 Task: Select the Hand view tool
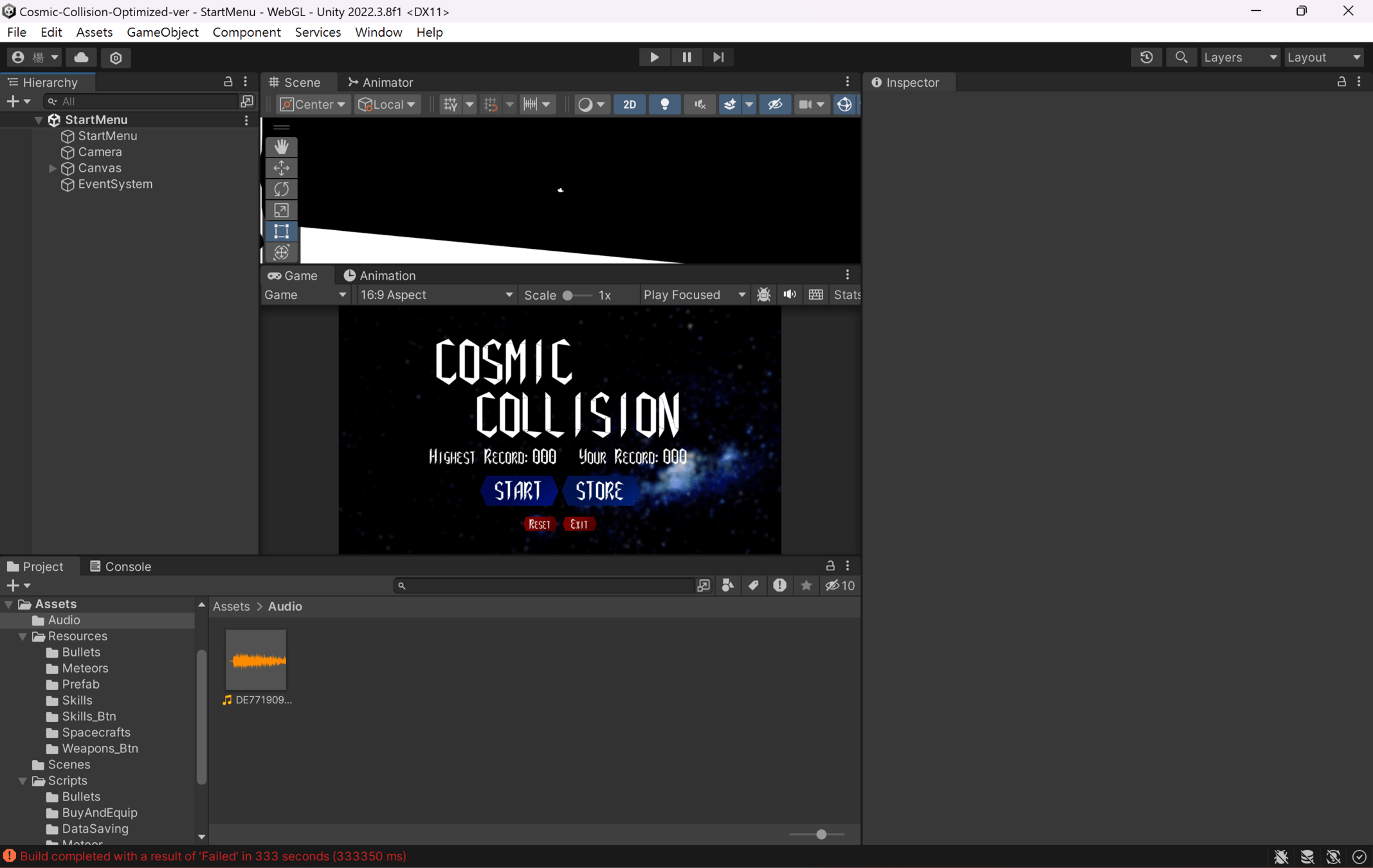point(281,147)
